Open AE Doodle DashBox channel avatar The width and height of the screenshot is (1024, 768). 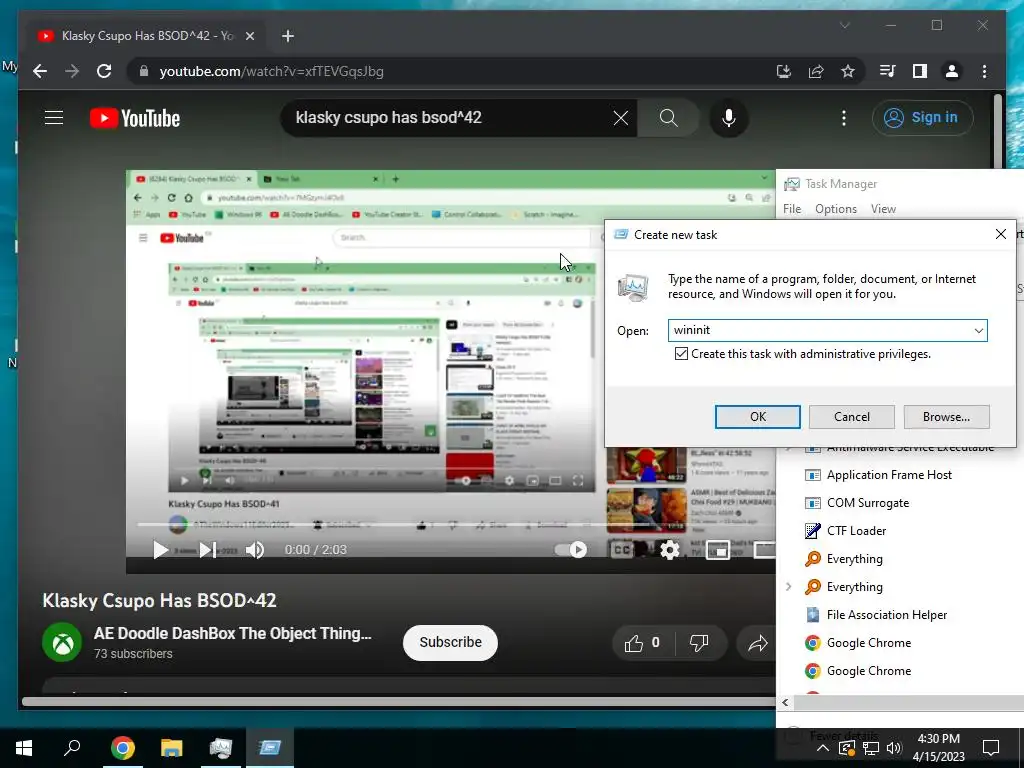[x=62, y=643]
